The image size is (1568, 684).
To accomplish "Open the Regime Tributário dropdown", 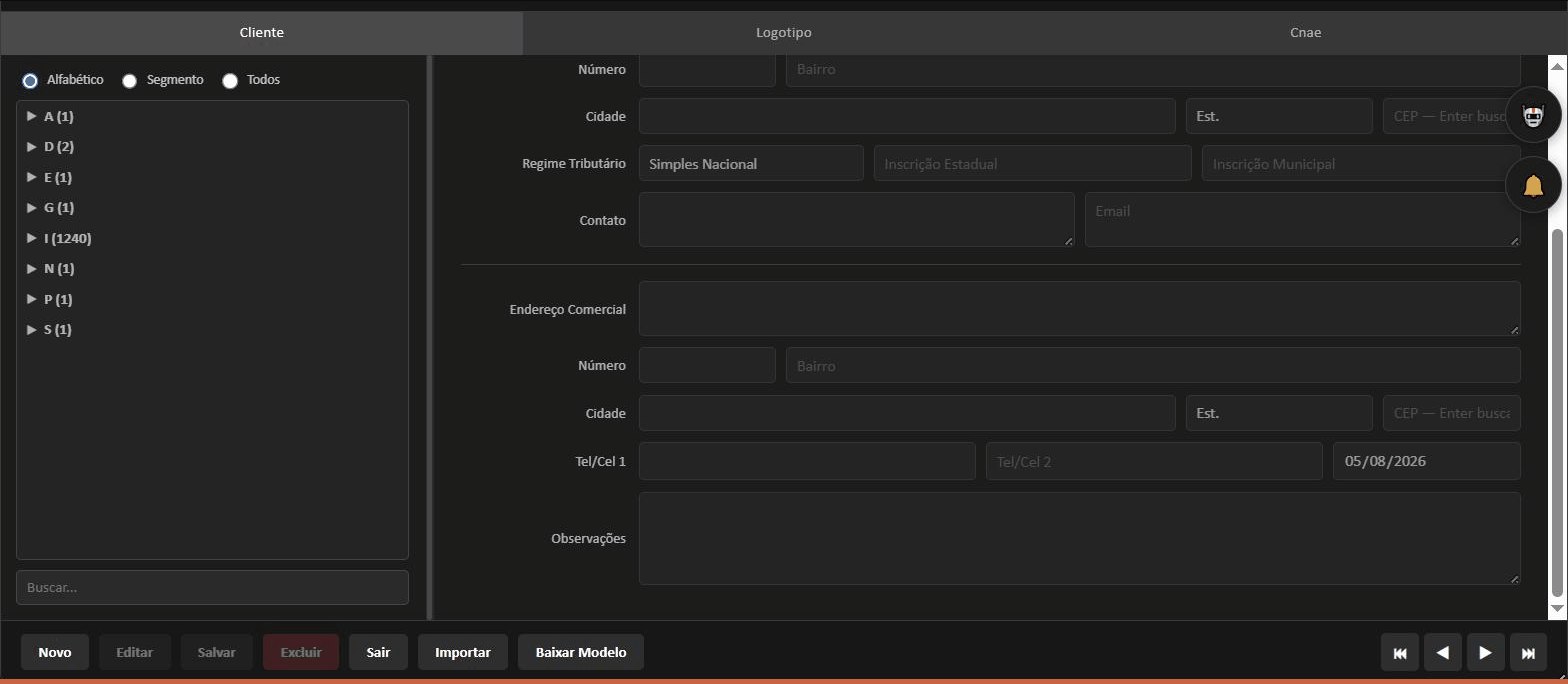I will 751,163.
